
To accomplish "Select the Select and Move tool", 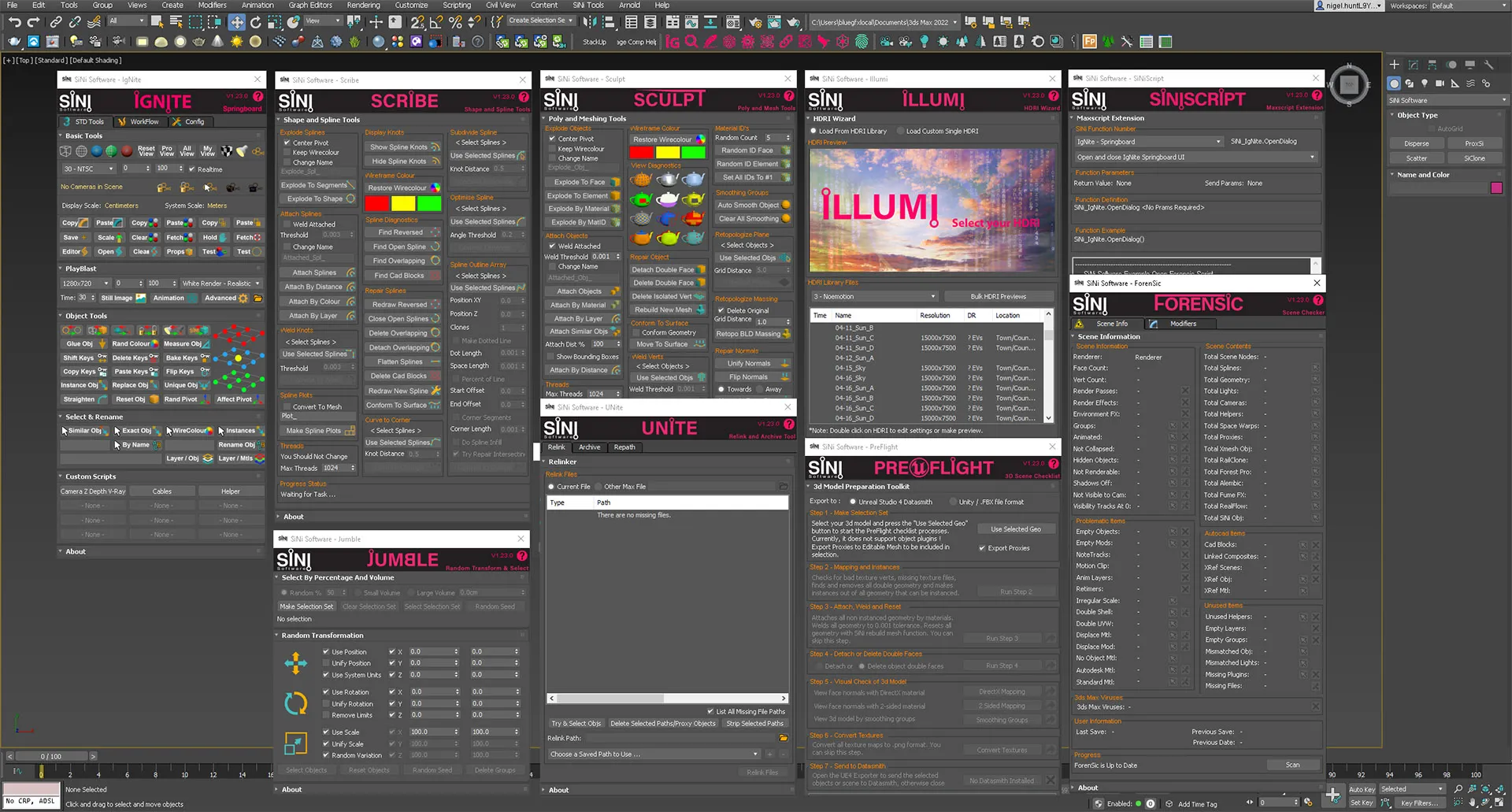I will (237, 22).
